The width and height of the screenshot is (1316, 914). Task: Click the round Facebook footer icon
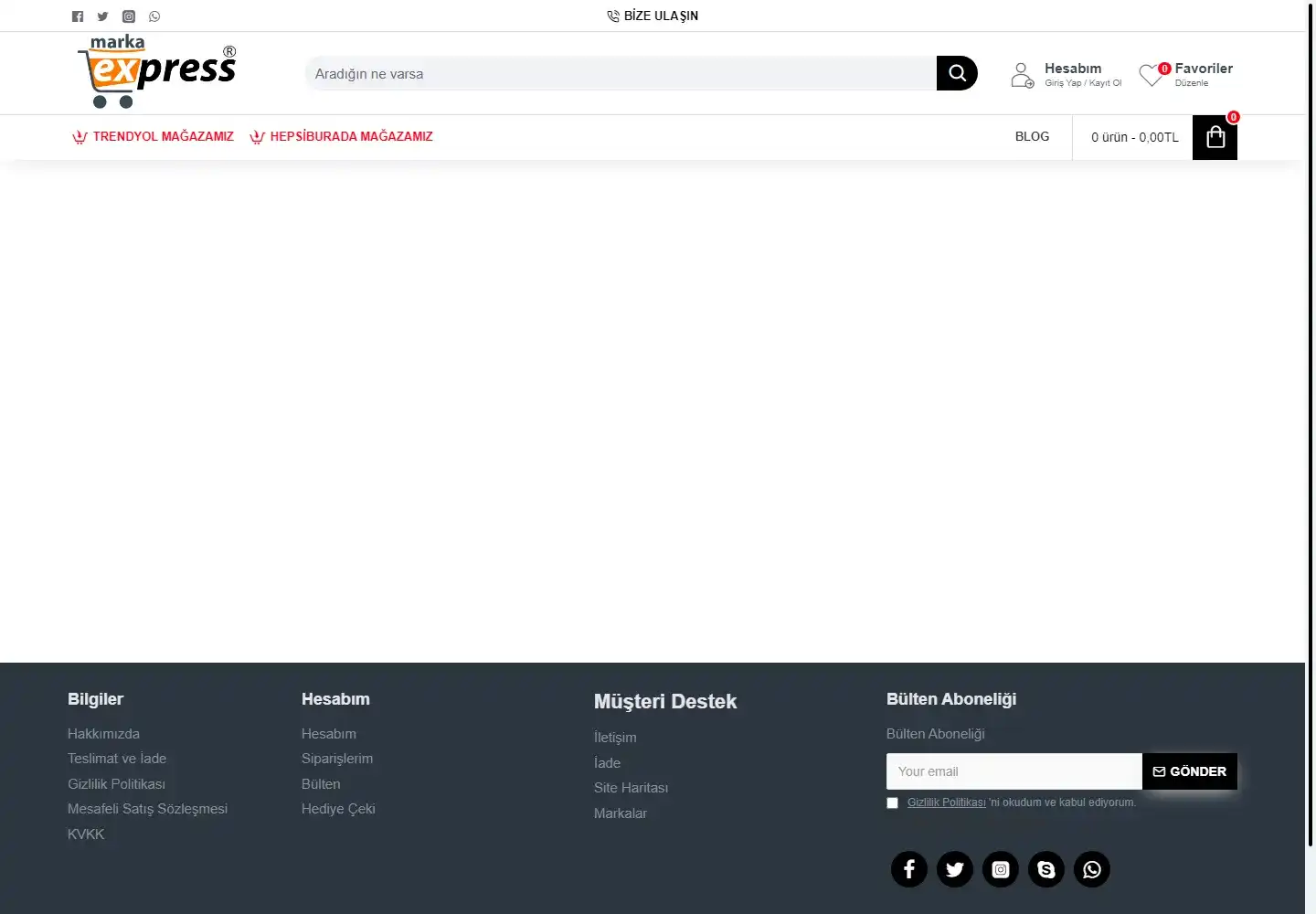point(909,869)
